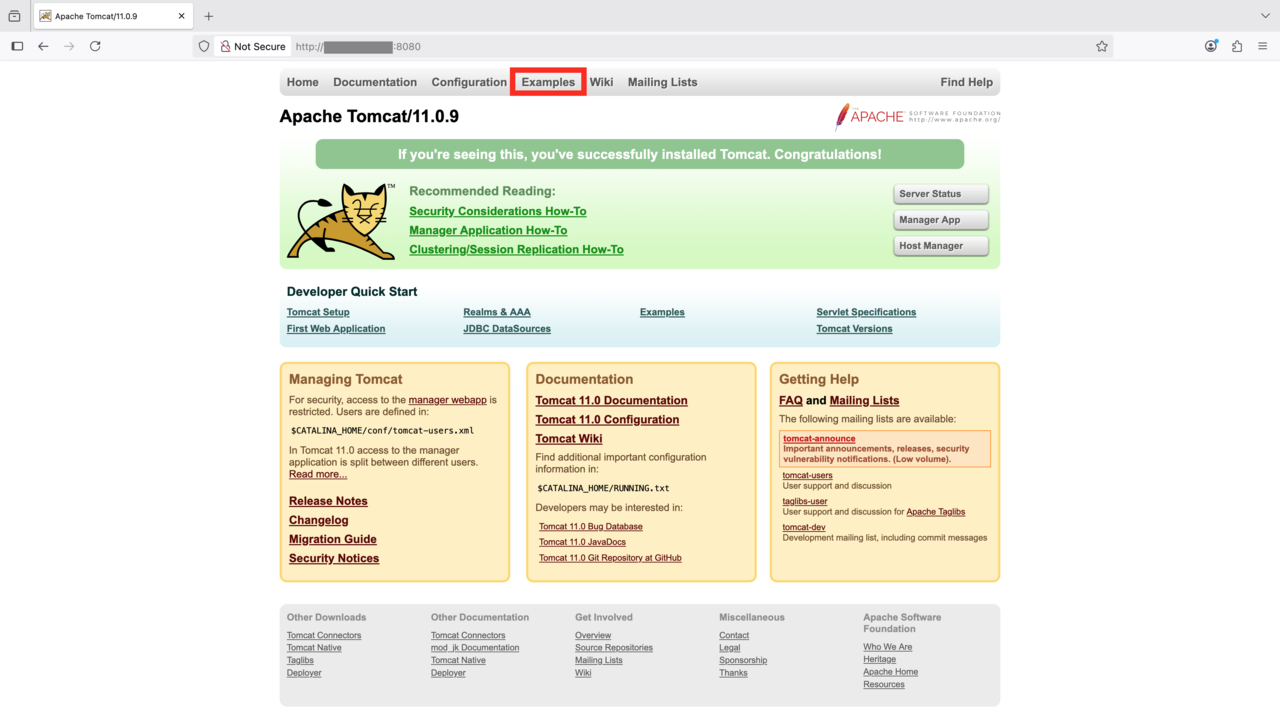Click the back navigation arrow
The height and width of the screenshot is (720, 1280).
41,46
